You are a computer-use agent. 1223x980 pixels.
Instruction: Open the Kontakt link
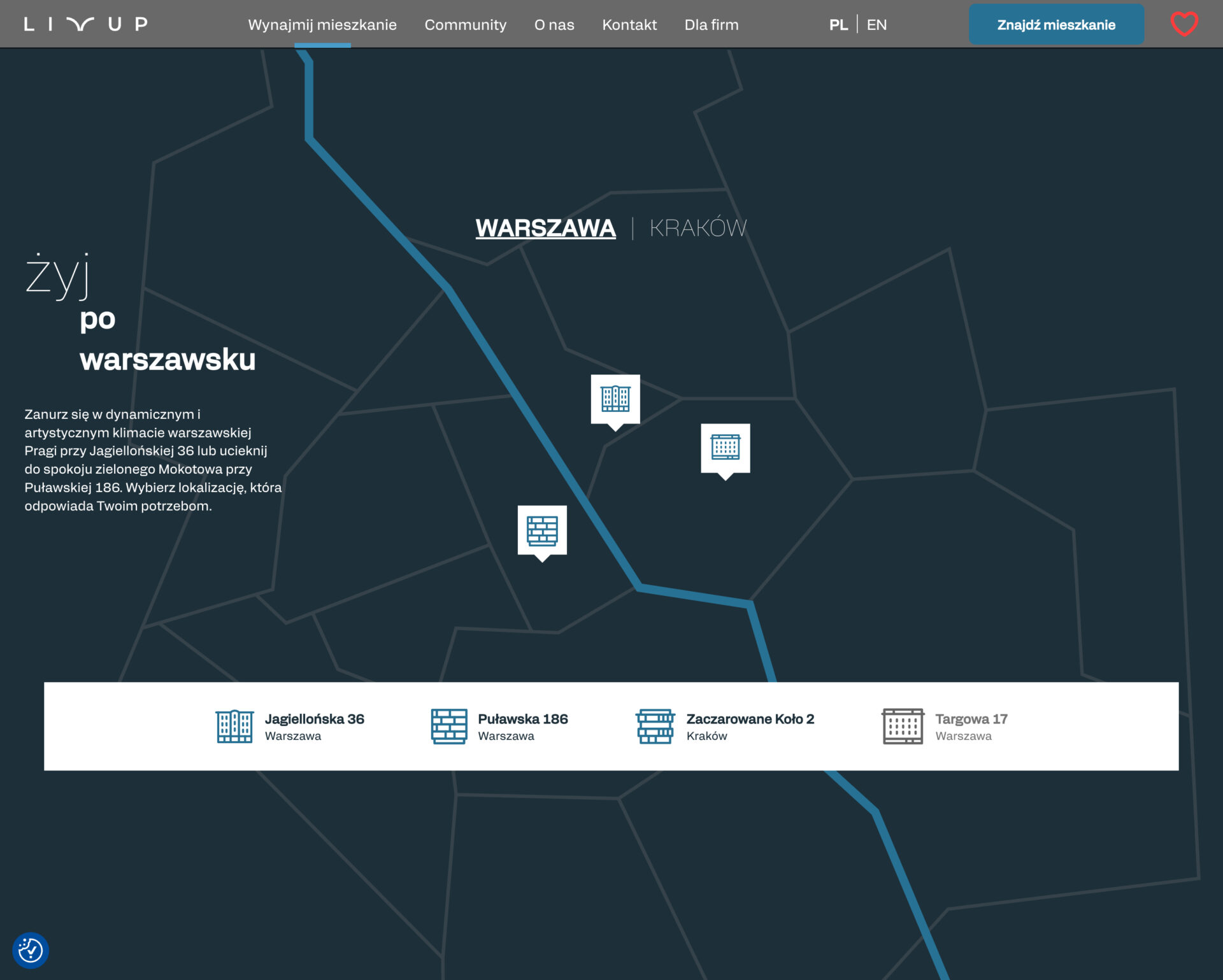click(629, 25)
